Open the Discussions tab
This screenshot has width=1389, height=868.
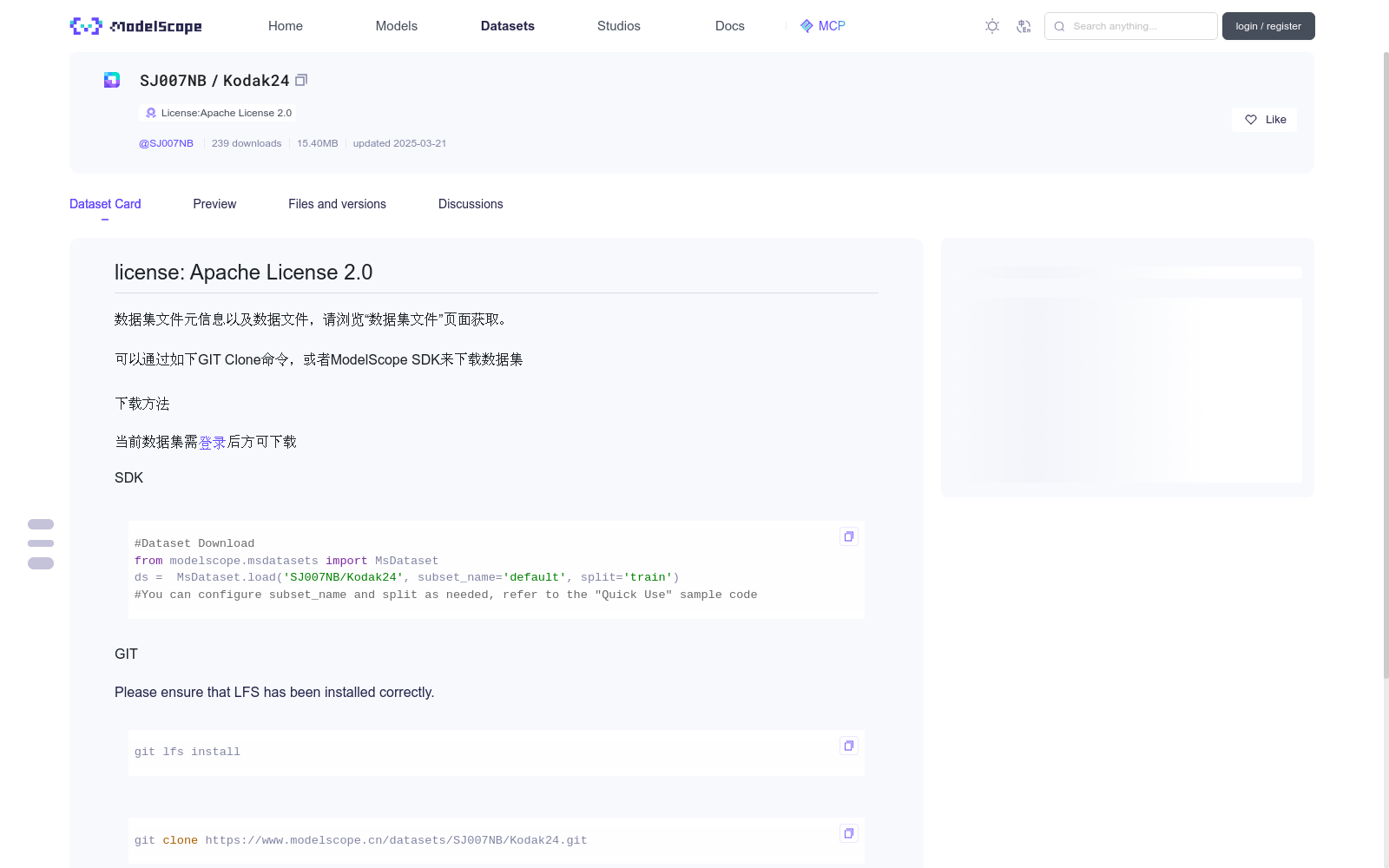point(471,204)
